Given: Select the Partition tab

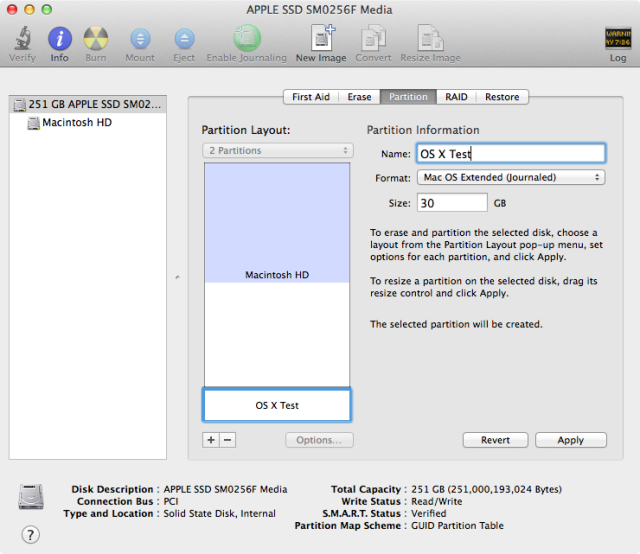Looking at the screenshot, I should pyautogui.click(x=408, y=97).
